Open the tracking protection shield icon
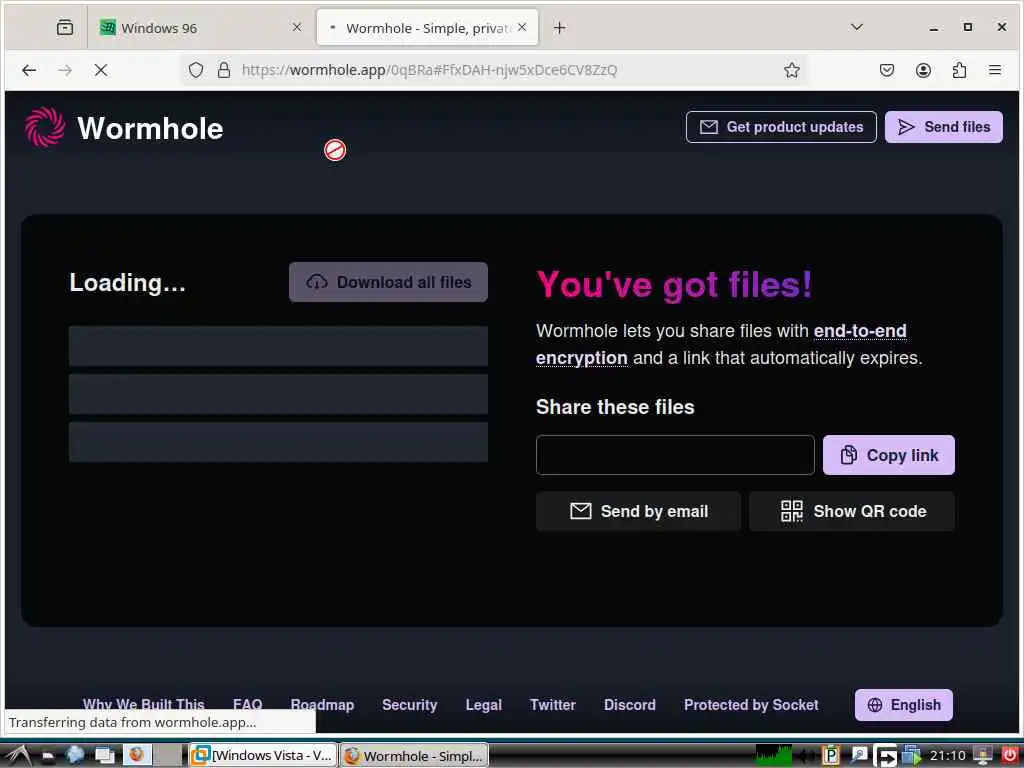This screenshot has height=768, width=1024. point(196,70)
